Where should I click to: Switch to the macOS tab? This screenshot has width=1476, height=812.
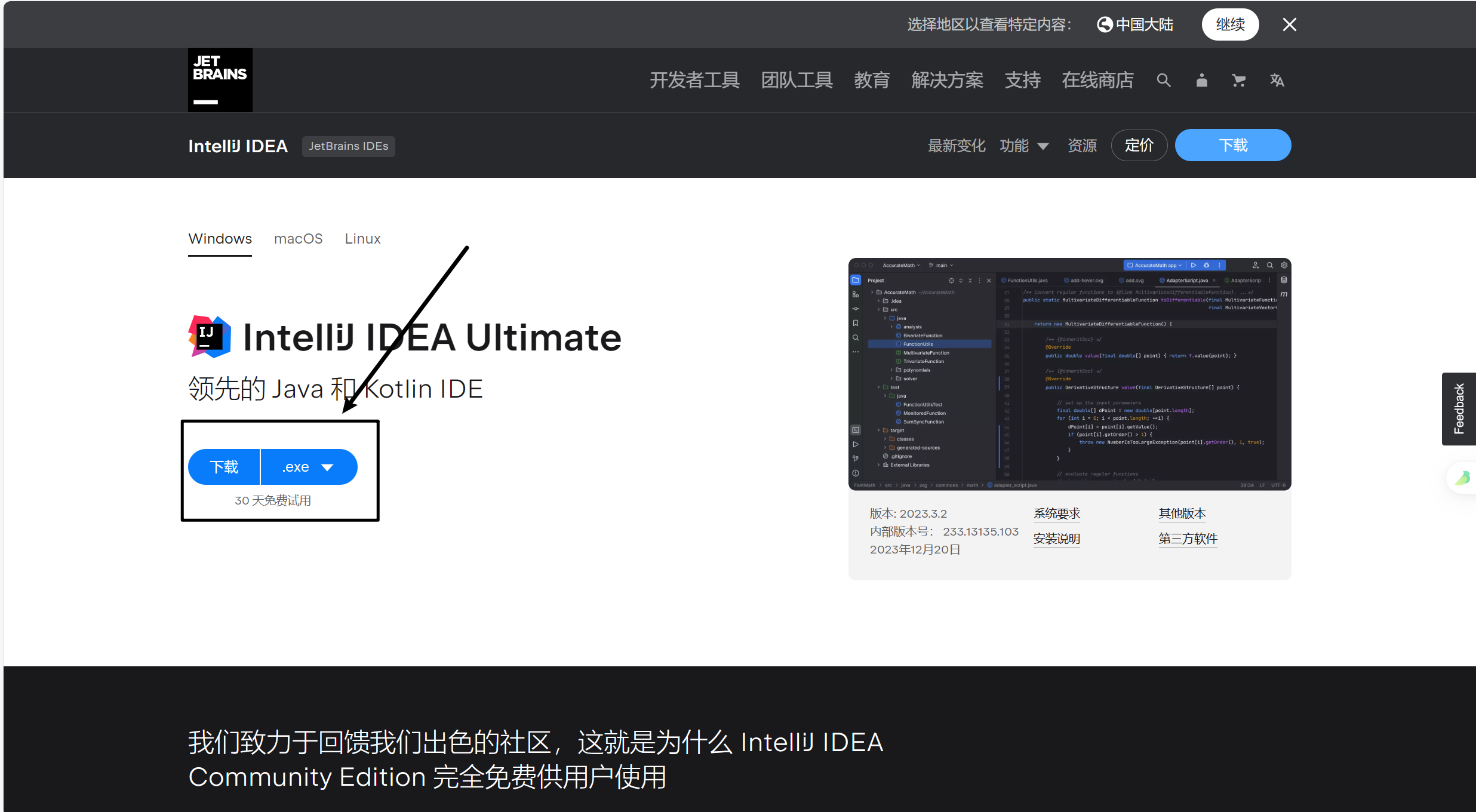tap(298, 239)
